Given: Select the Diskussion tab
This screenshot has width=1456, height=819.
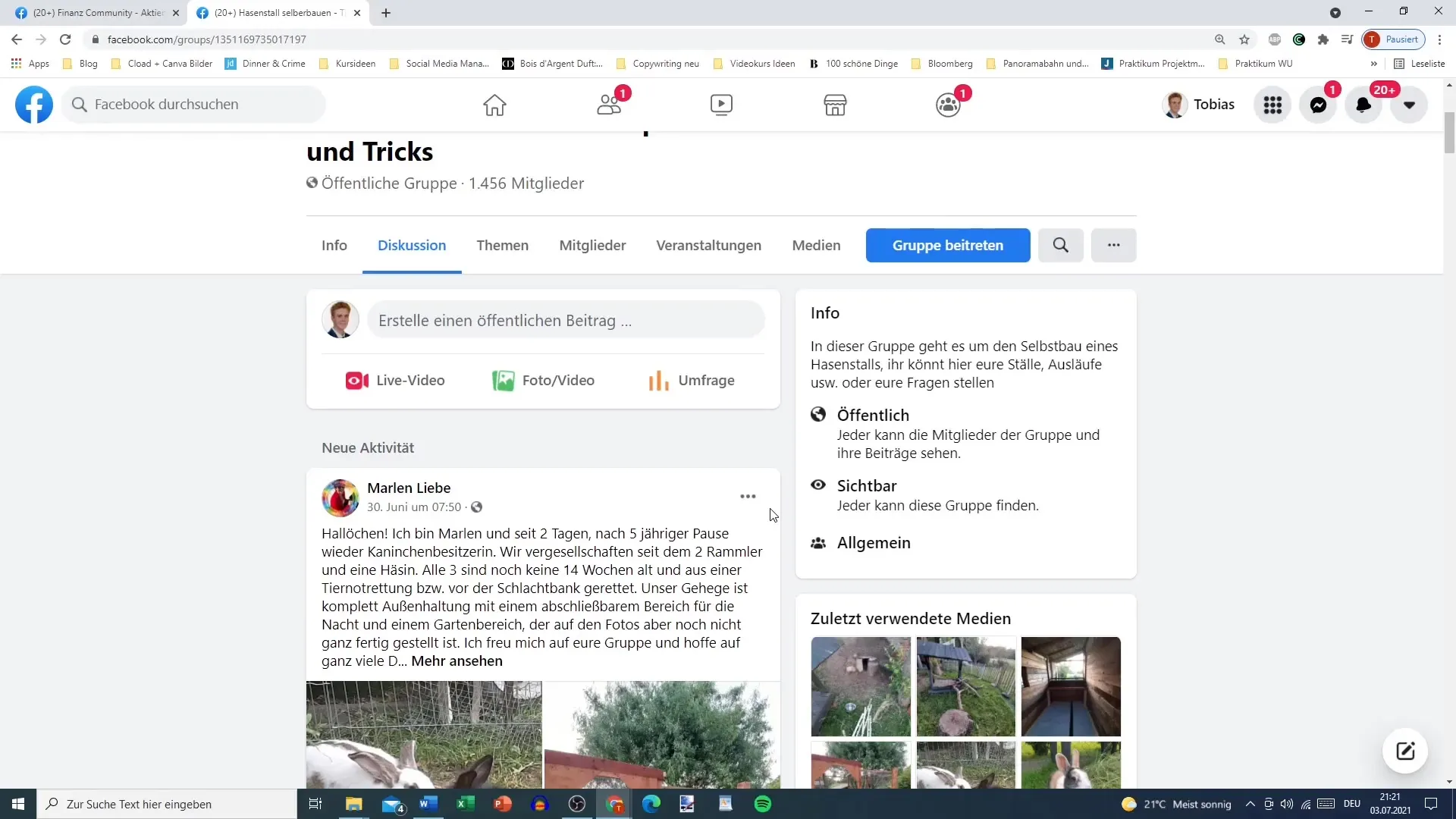Looking at the screenshot, I should click(x=411, y=245).
